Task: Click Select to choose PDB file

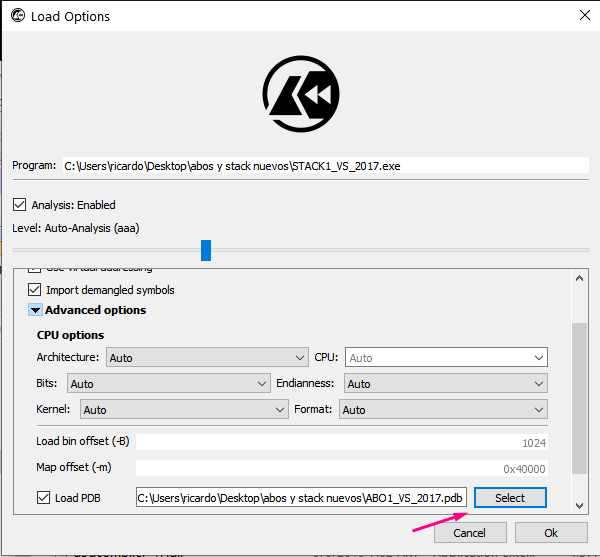Action: 510,498
